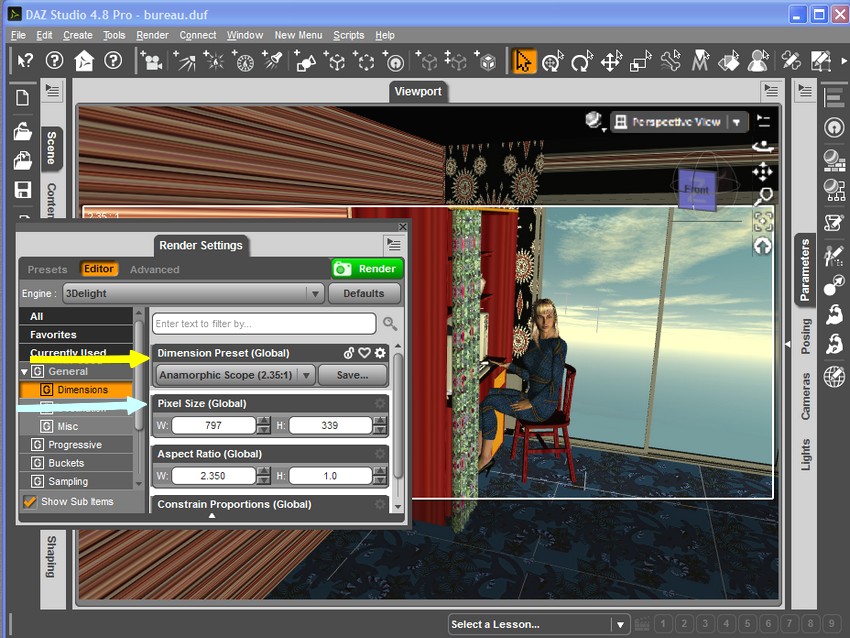Switch to the Advanced tab
The width and height of the screenshot is (850, 638).
(154, 269)
